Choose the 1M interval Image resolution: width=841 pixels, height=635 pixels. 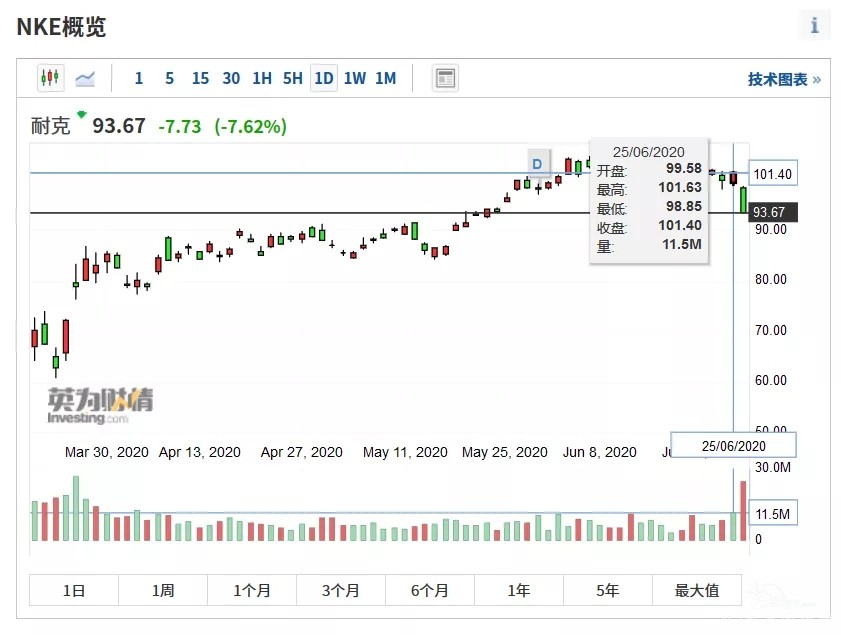click(385, 78)
